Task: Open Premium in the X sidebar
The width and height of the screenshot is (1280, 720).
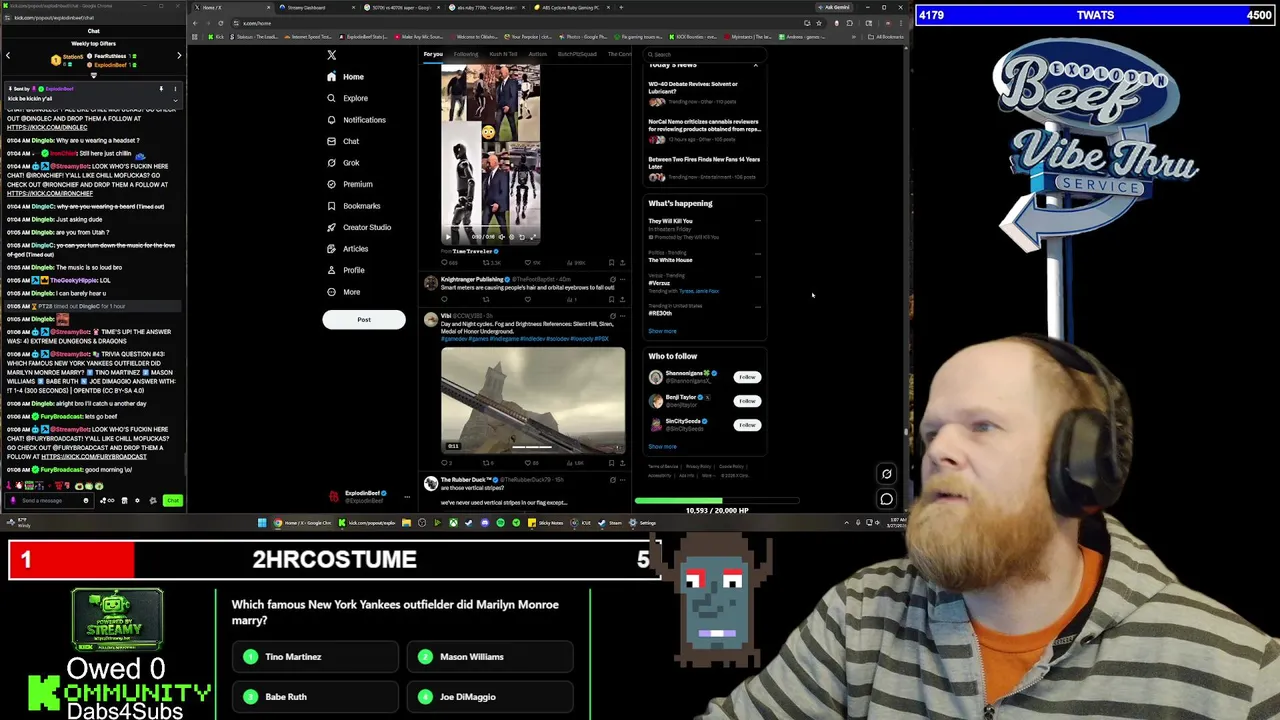Action: coord(349,184)
